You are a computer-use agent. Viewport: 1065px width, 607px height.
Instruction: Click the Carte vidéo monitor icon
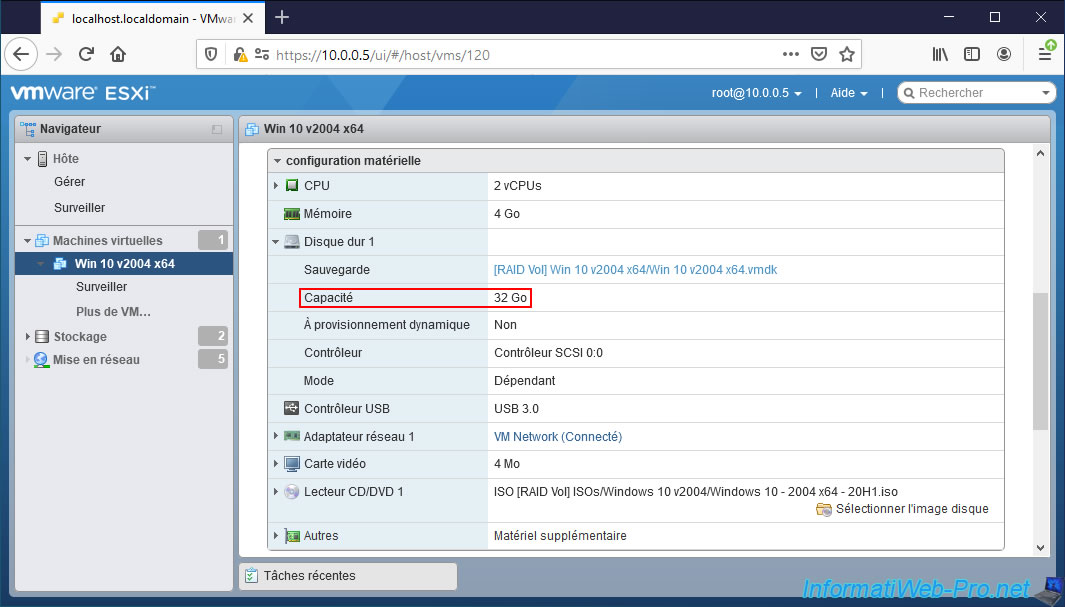tap(292, 464)
